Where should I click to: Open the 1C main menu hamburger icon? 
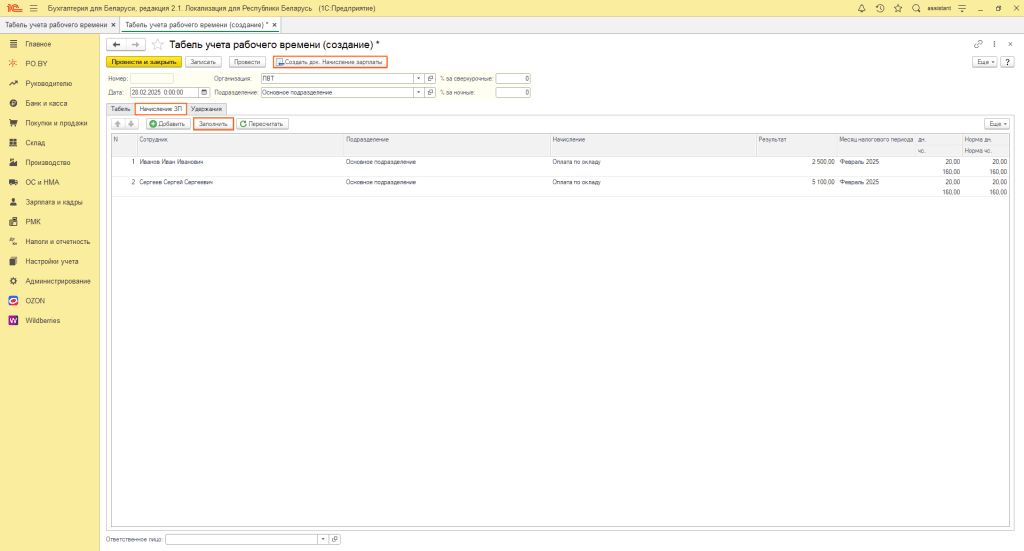[x=33, y=8]
